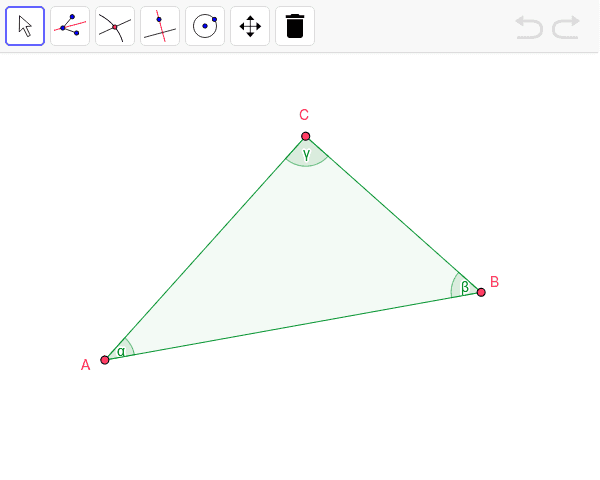Click the label C

click(x=304, y=115)
